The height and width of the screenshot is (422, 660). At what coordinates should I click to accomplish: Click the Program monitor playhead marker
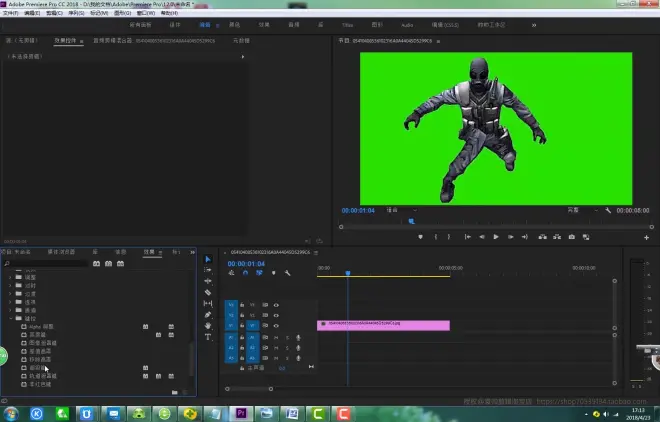(x=412, y=221)
